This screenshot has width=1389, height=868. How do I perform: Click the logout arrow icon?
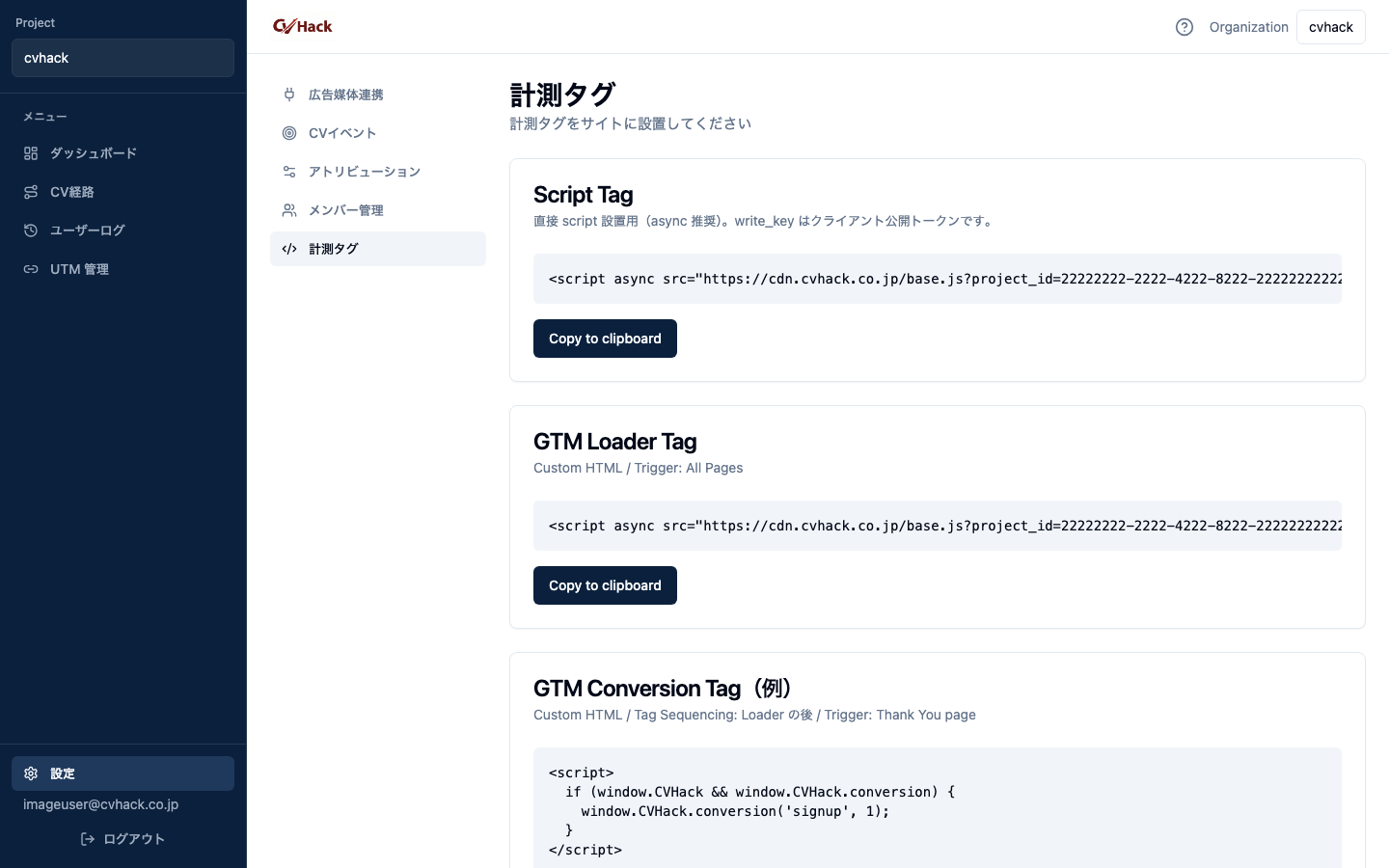[x=88, y=839]
